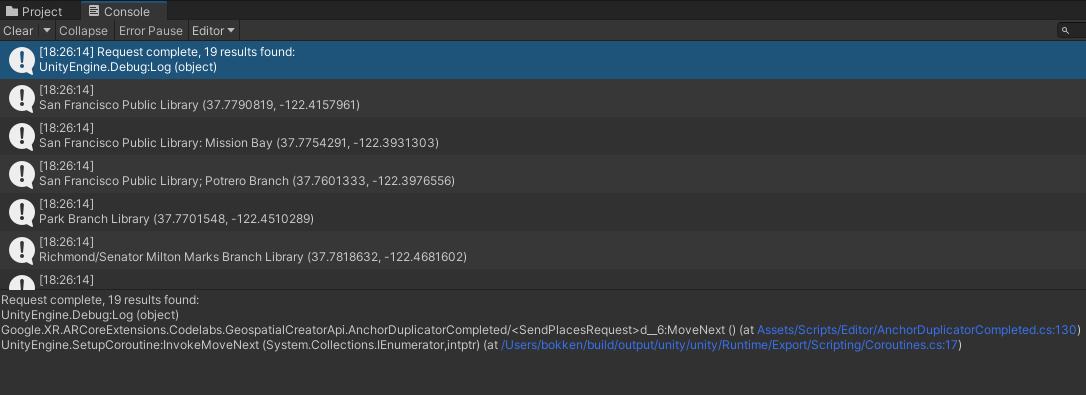Viewport: 1086px width, 395px height.
Task: Toggle Error Pause
Action: click(150, 30)
